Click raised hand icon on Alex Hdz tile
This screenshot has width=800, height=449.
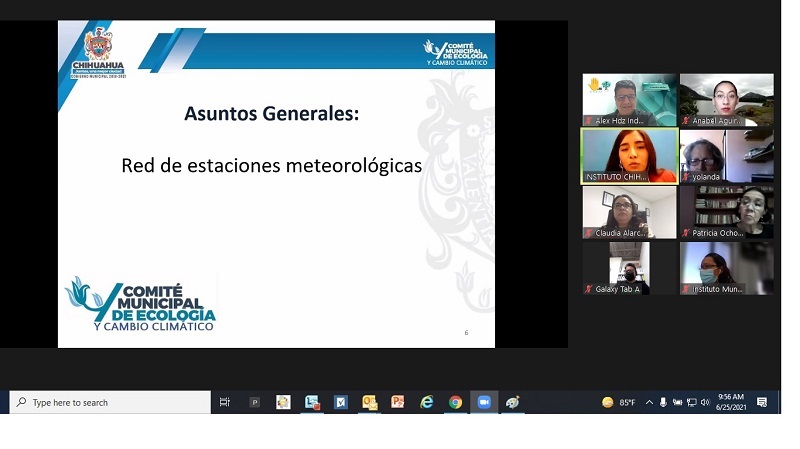(x=594, y=85)
